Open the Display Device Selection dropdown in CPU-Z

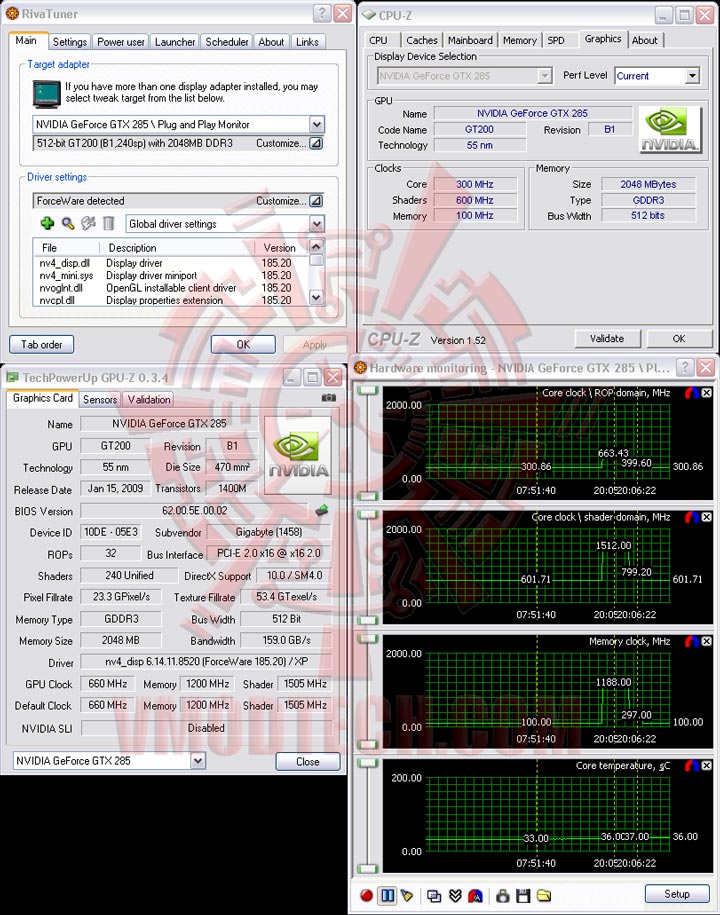coord(544,76)
